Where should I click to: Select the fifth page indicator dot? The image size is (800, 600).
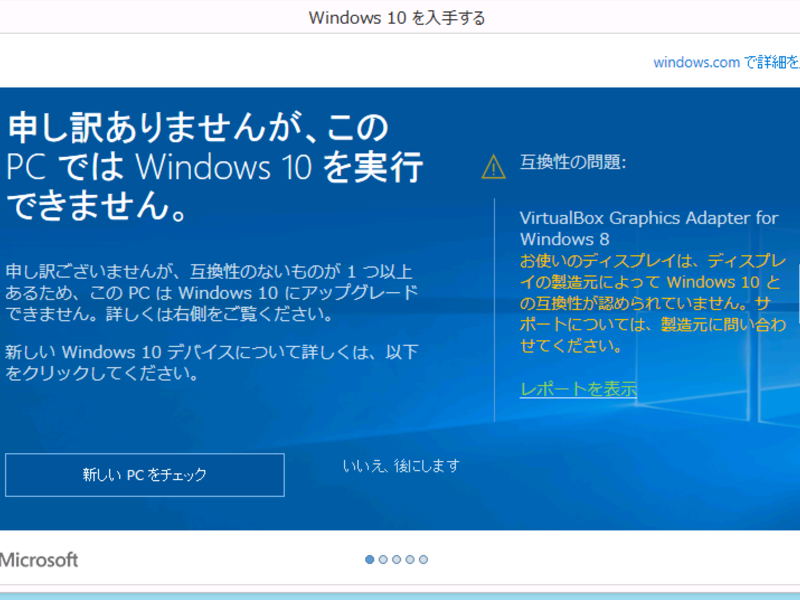[423, 560]
